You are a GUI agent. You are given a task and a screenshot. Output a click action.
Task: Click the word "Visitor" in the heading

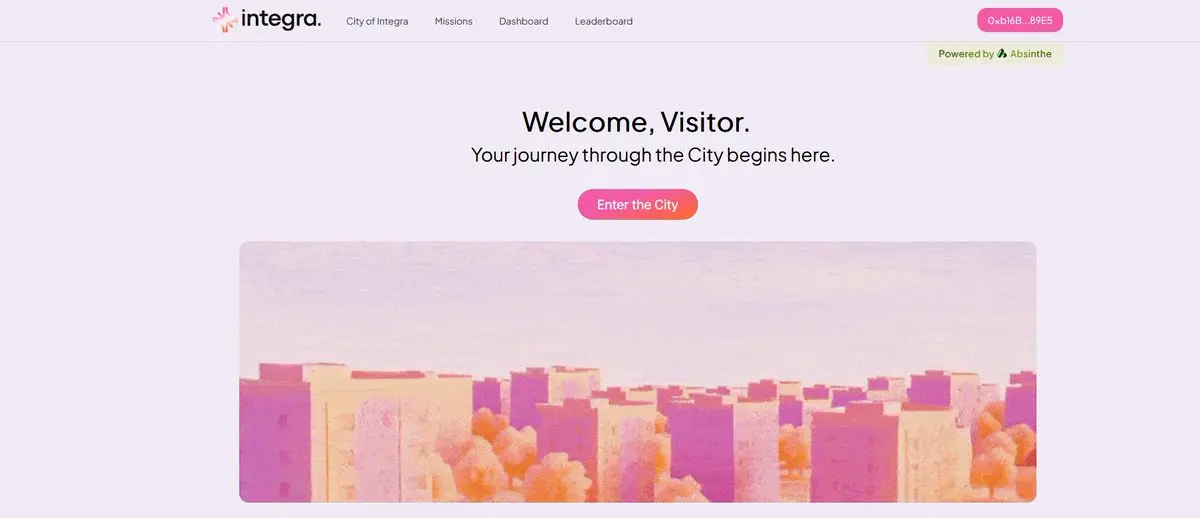702,122
